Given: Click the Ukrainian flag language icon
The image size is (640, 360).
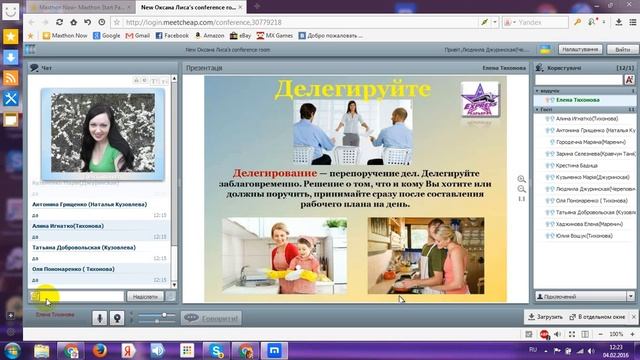Looking at the screenshot, I should pyautogui.click(x=545, y=49).
